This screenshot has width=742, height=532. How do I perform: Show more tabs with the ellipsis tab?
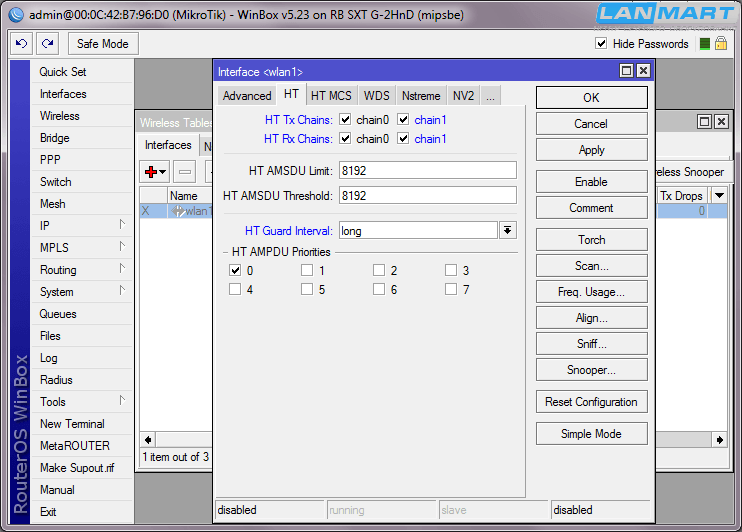[490, 96]
